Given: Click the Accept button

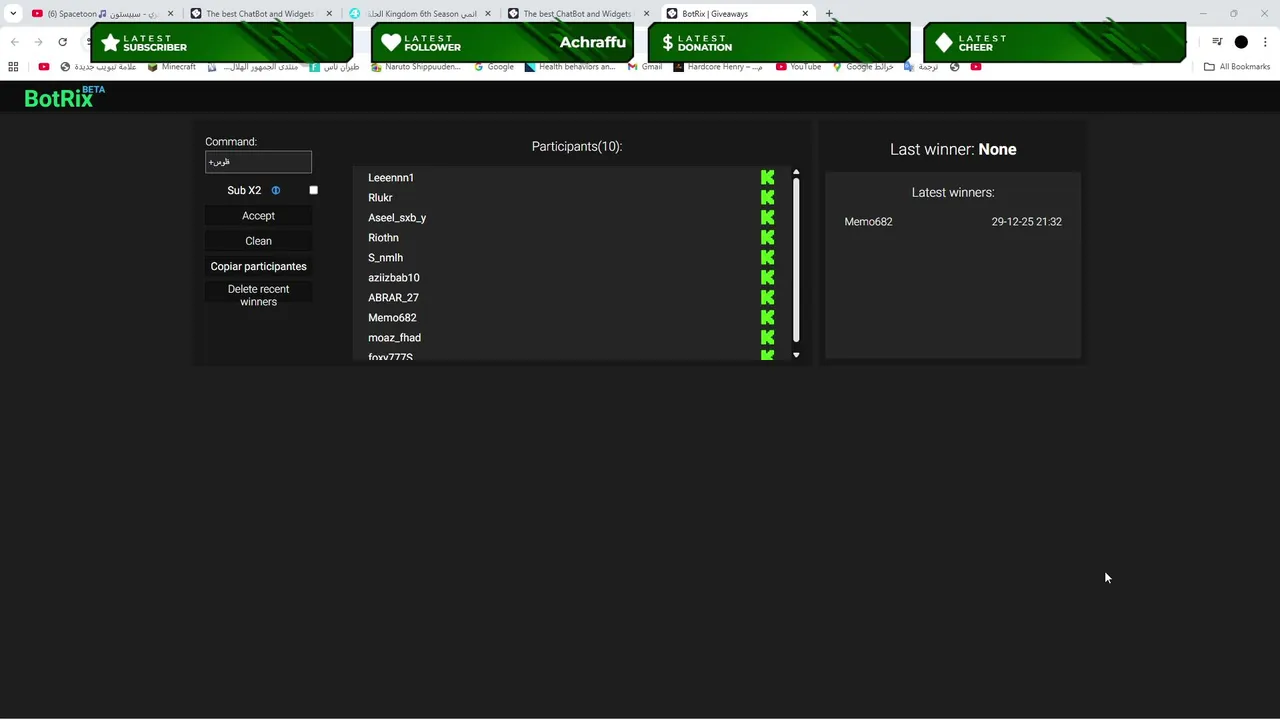Looking at the screenshot, I should tap(258, 216).
